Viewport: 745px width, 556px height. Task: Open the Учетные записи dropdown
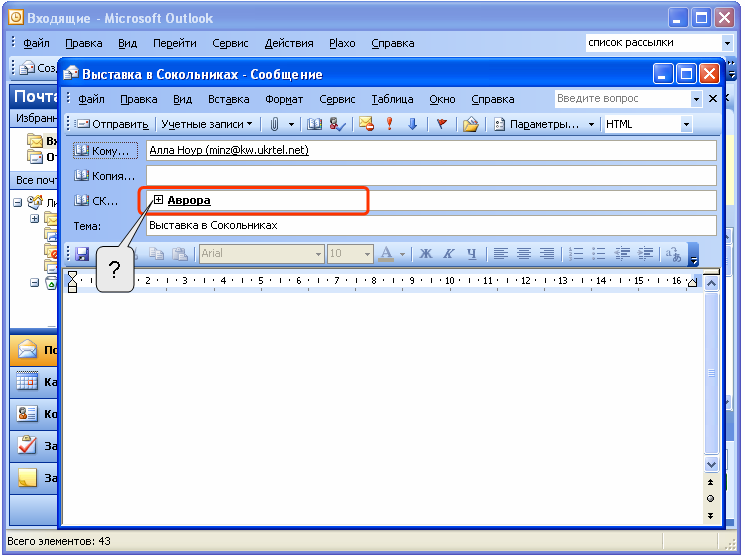click(x=207, y=125)
